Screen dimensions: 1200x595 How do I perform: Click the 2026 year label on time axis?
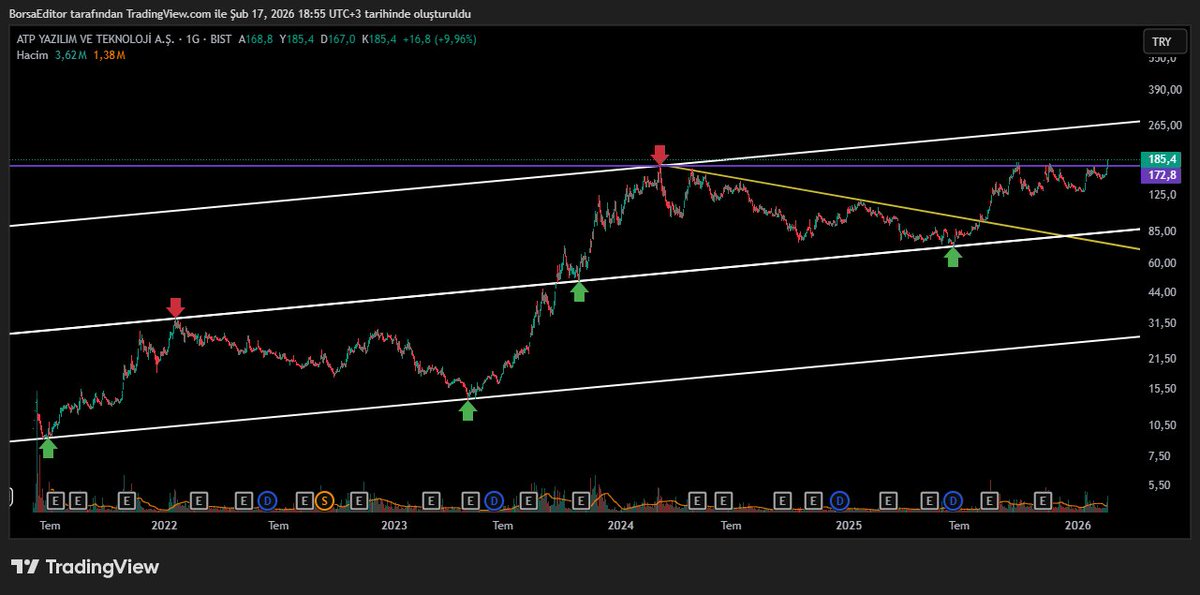click(1077, 525)
